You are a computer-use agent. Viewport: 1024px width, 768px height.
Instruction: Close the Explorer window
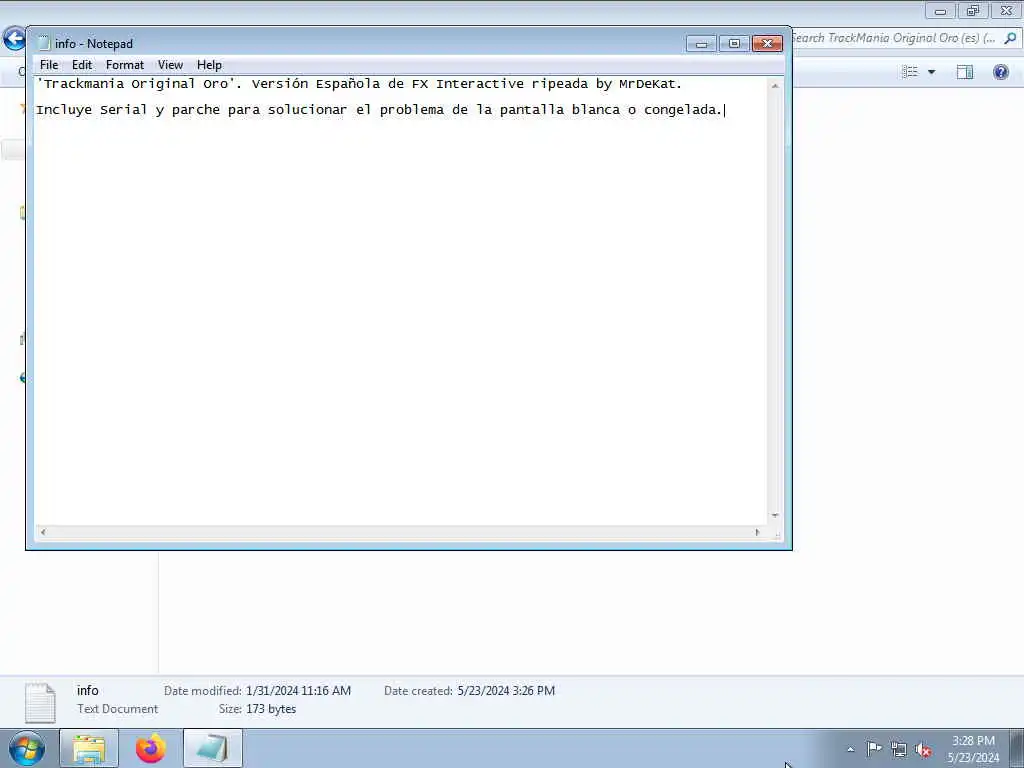pos(1006,11)
